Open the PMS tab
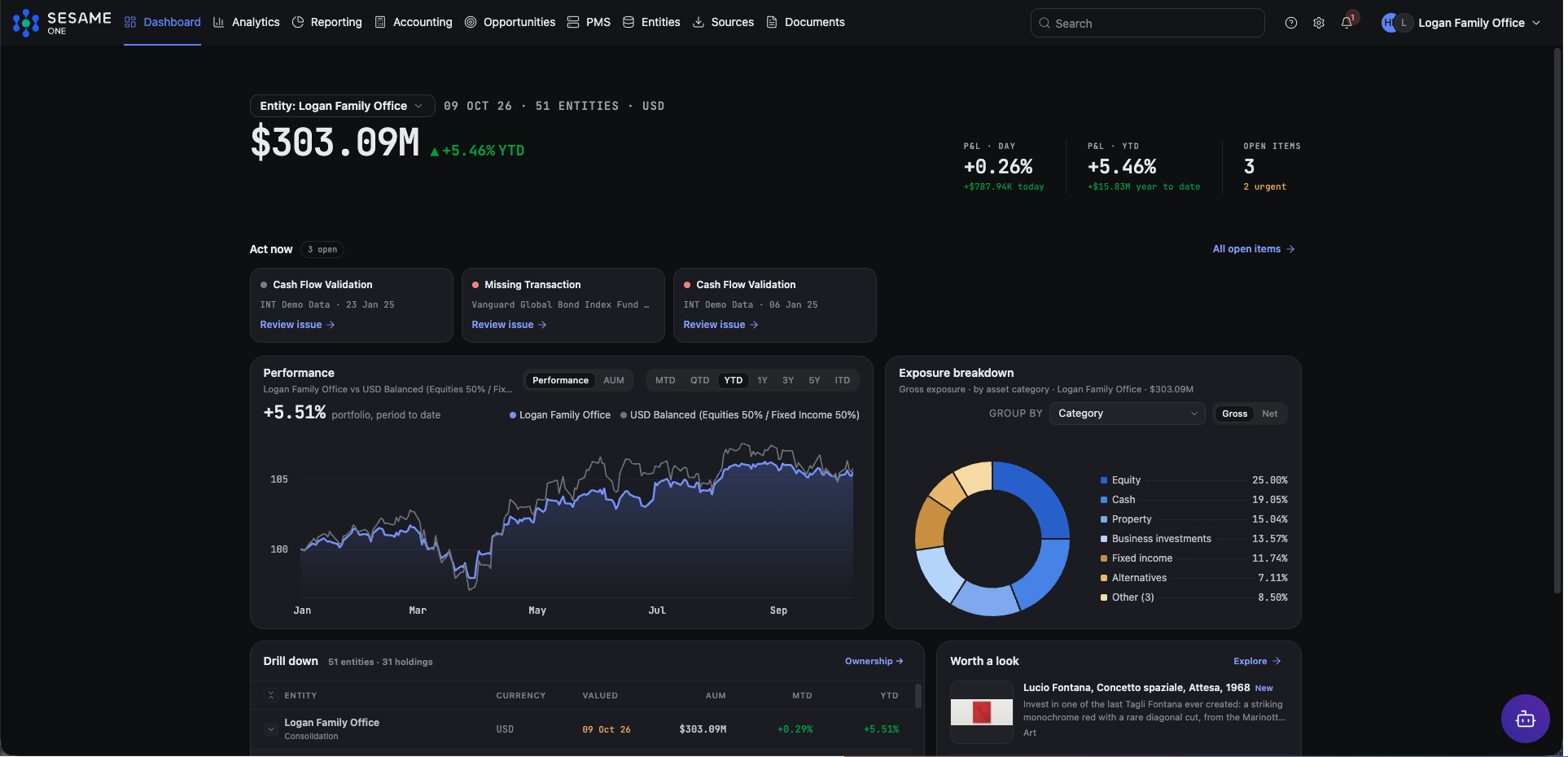Viewport: 1568px width, 757px height. 589,22
